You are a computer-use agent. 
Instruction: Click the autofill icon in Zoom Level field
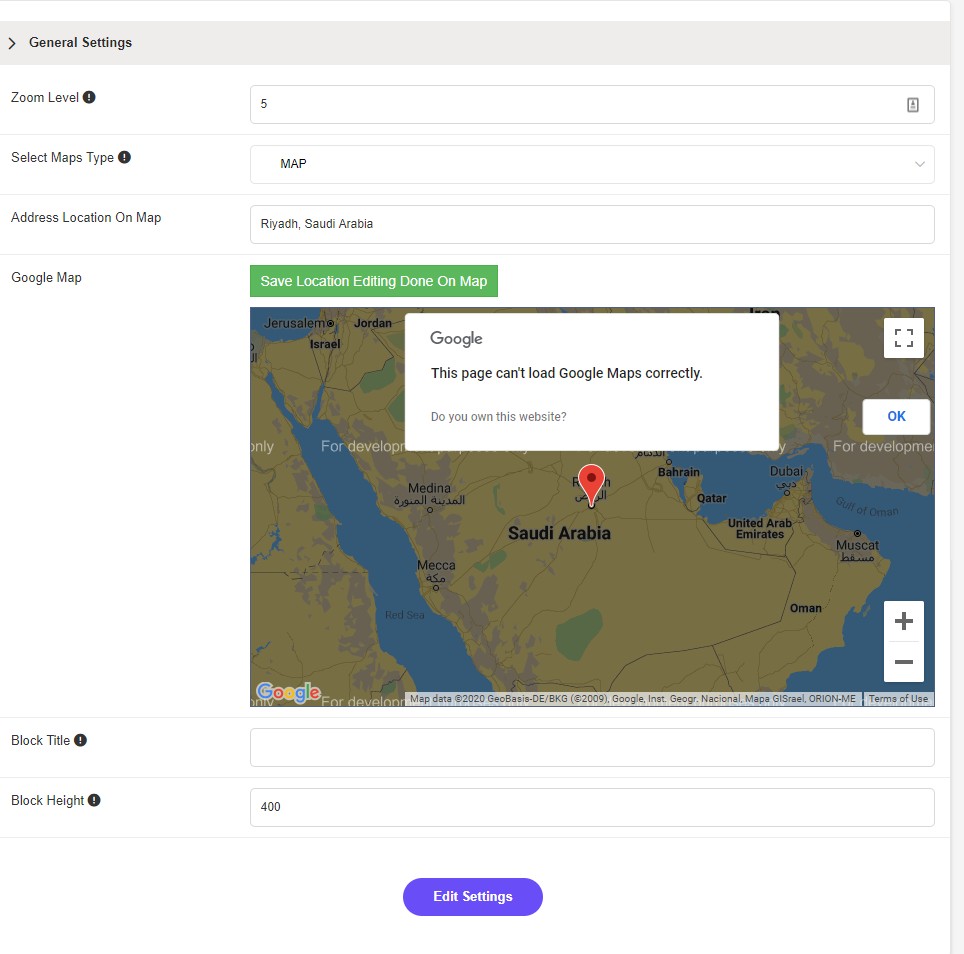pos(913,104)
